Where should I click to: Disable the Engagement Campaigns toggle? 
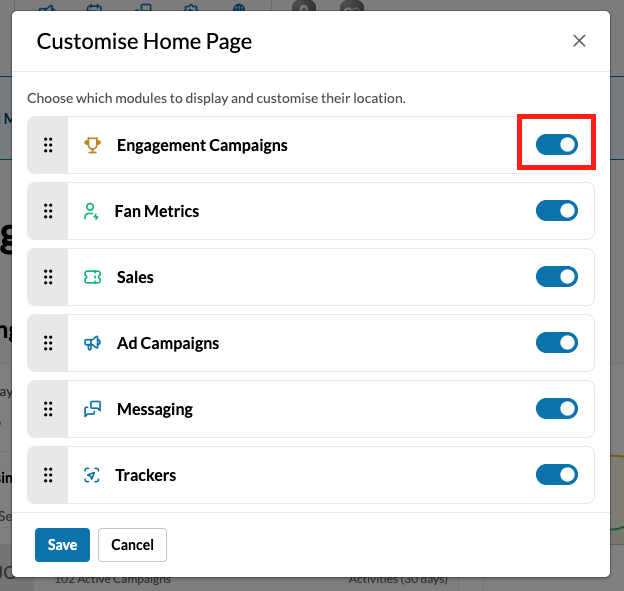click(557, 144)
